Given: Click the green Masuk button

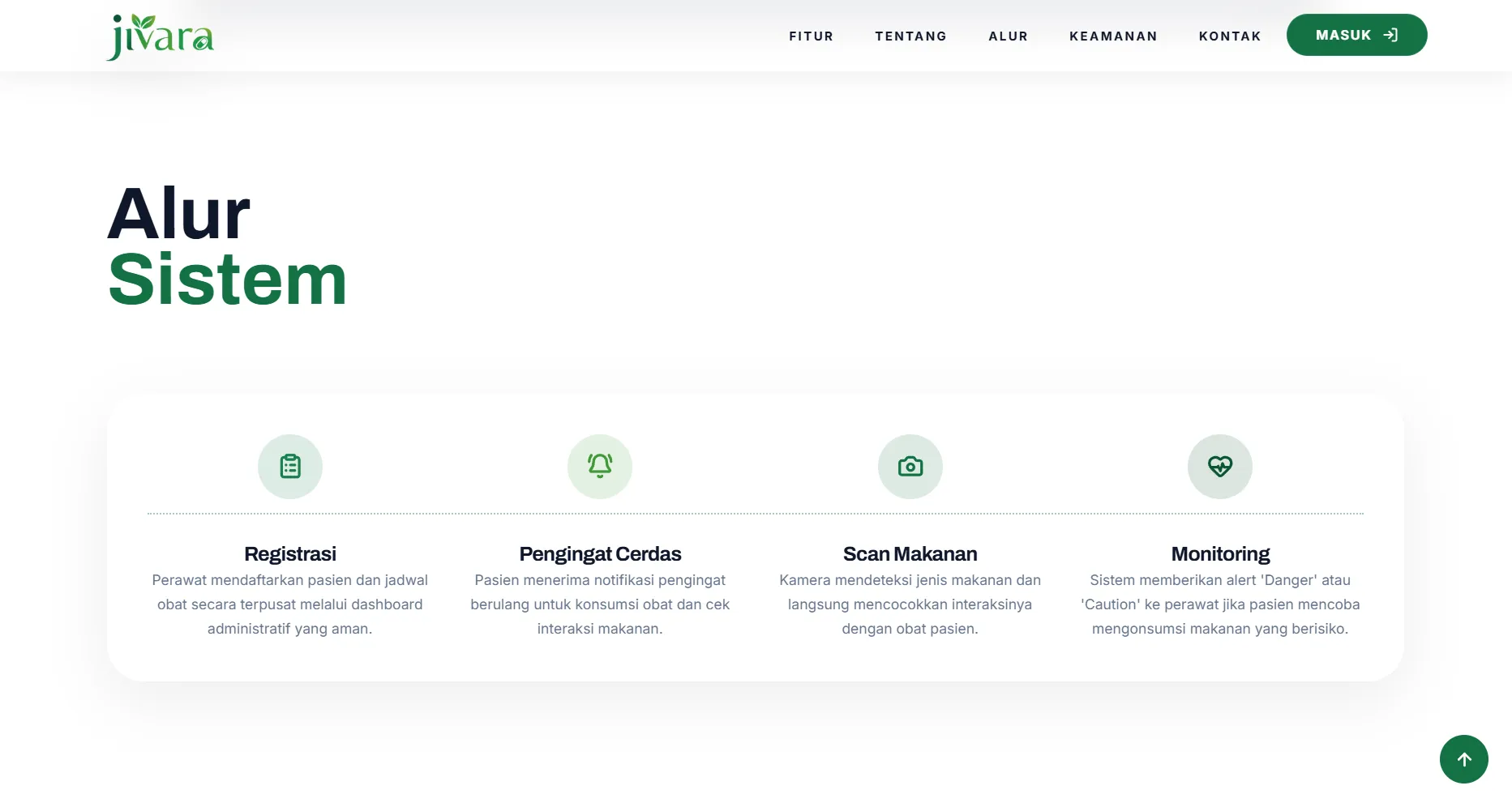Looking at the screenshot, I should click(1357, 35).
